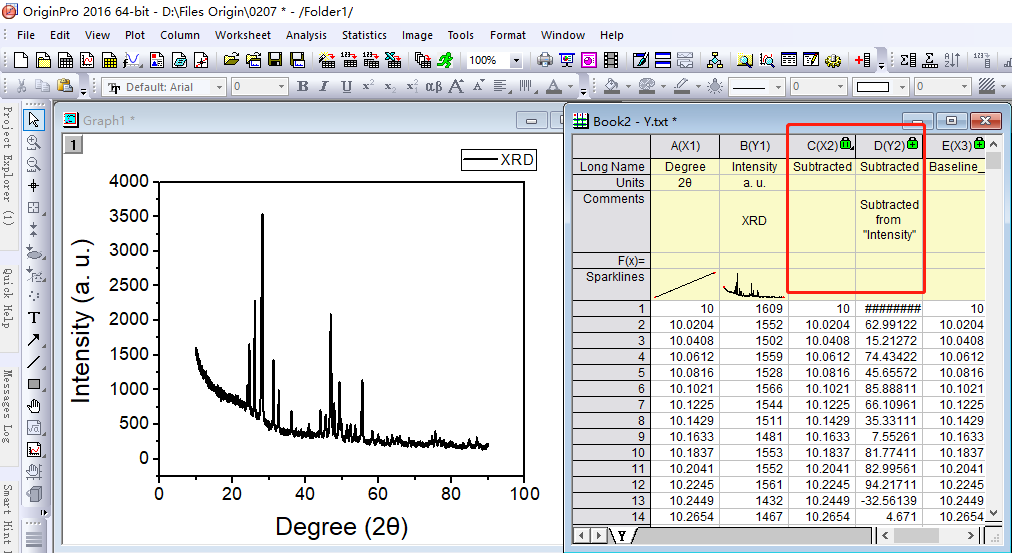
Task: Click the Paste clipboard icon
Action: (64, 86)
